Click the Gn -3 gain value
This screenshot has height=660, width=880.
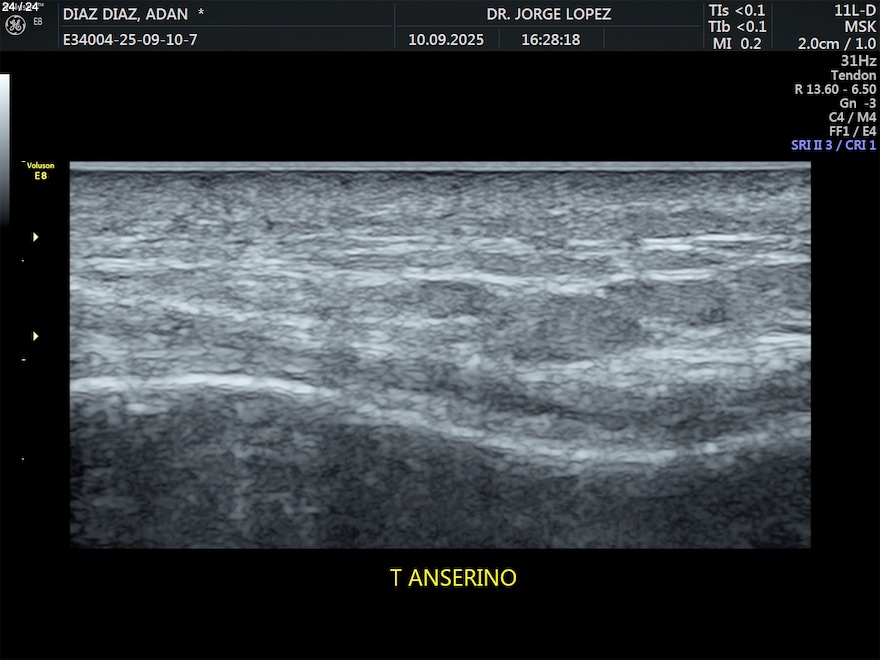click(857, 103)
